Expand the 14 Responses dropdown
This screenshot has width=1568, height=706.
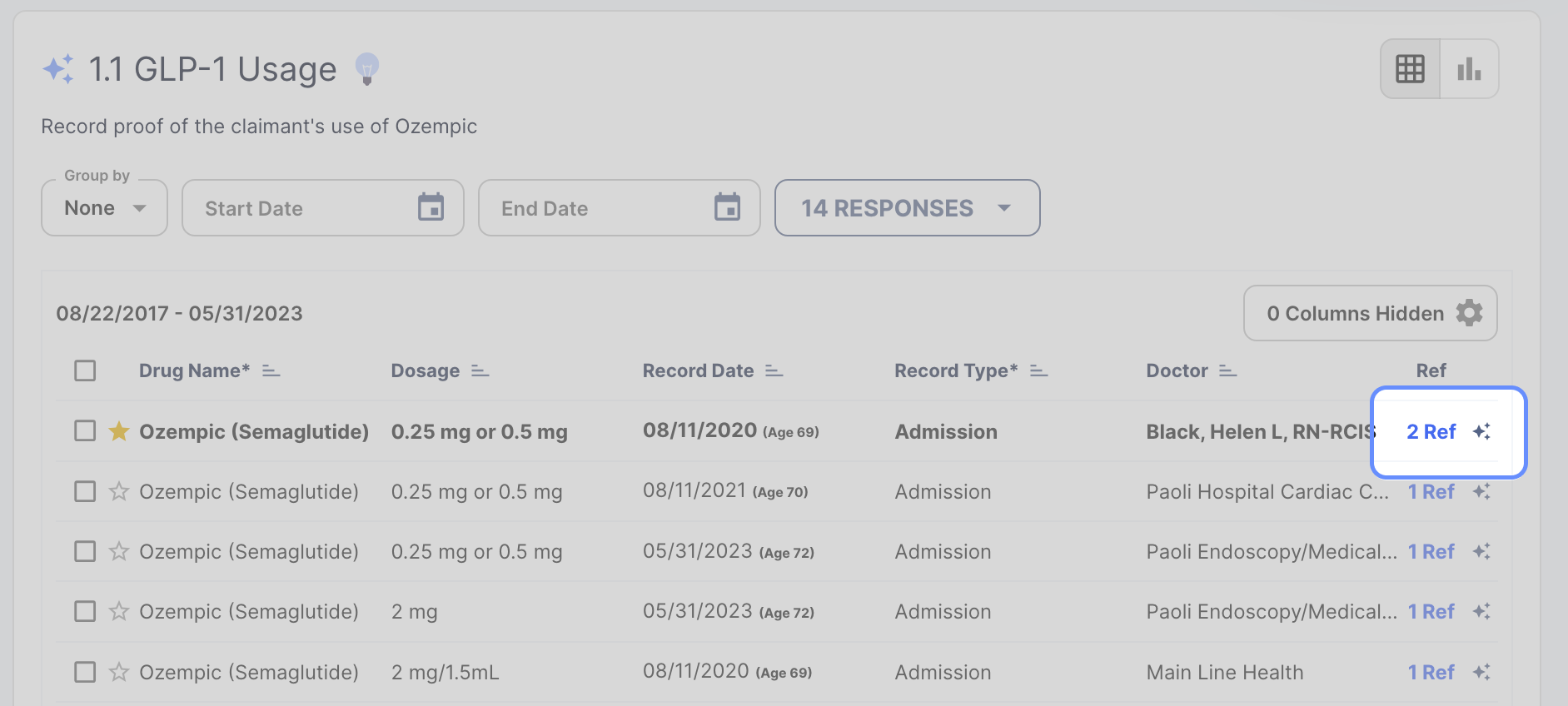(907, 208)
